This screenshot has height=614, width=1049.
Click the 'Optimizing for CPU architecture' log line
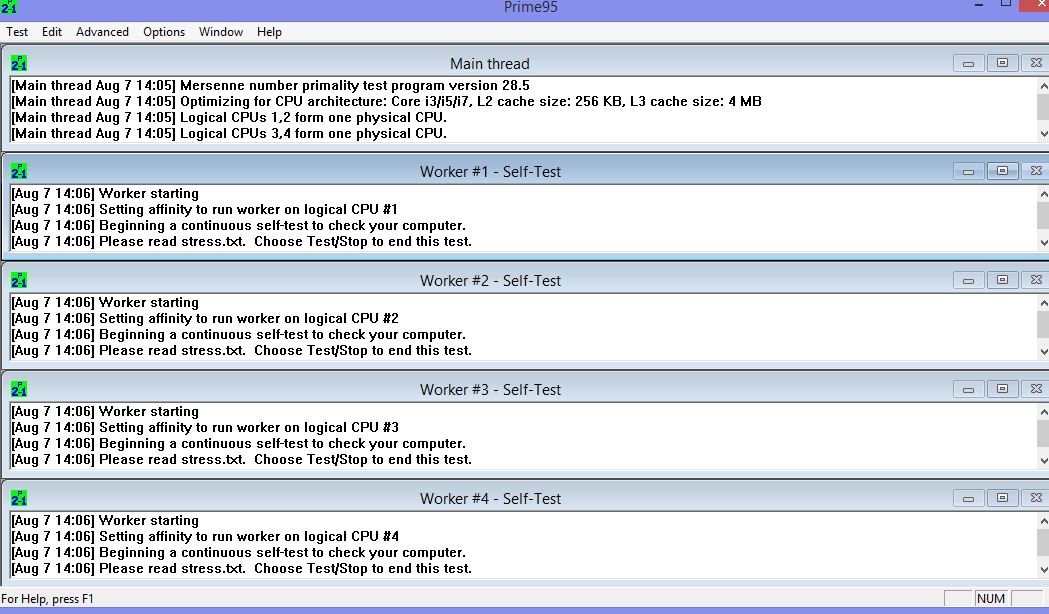click(386, 102)
